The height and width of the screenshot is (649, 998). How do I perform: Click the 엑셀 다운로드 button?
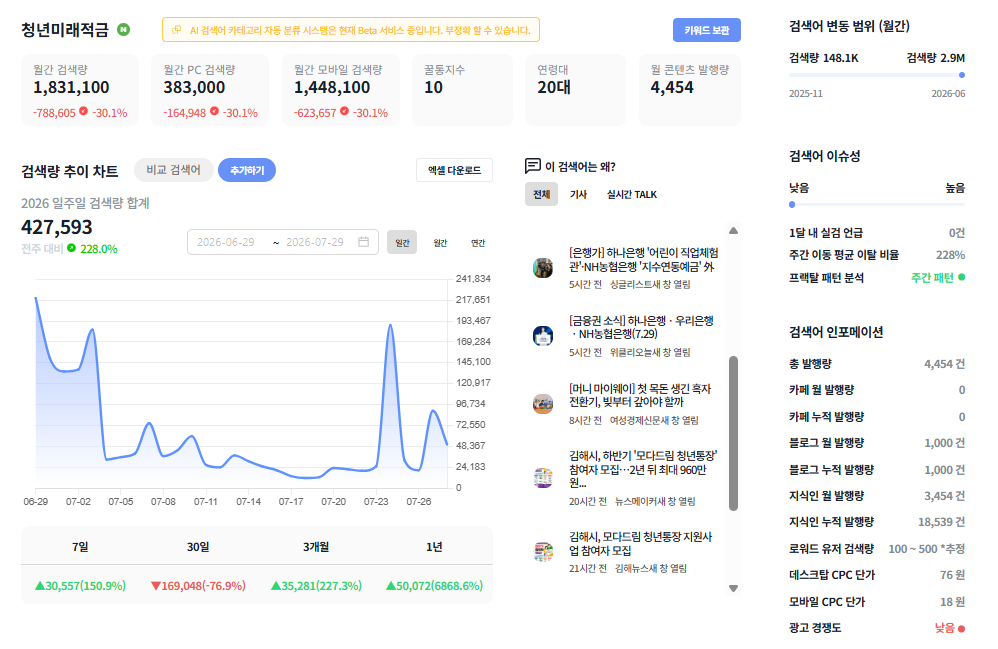click(x=454, y=170)
